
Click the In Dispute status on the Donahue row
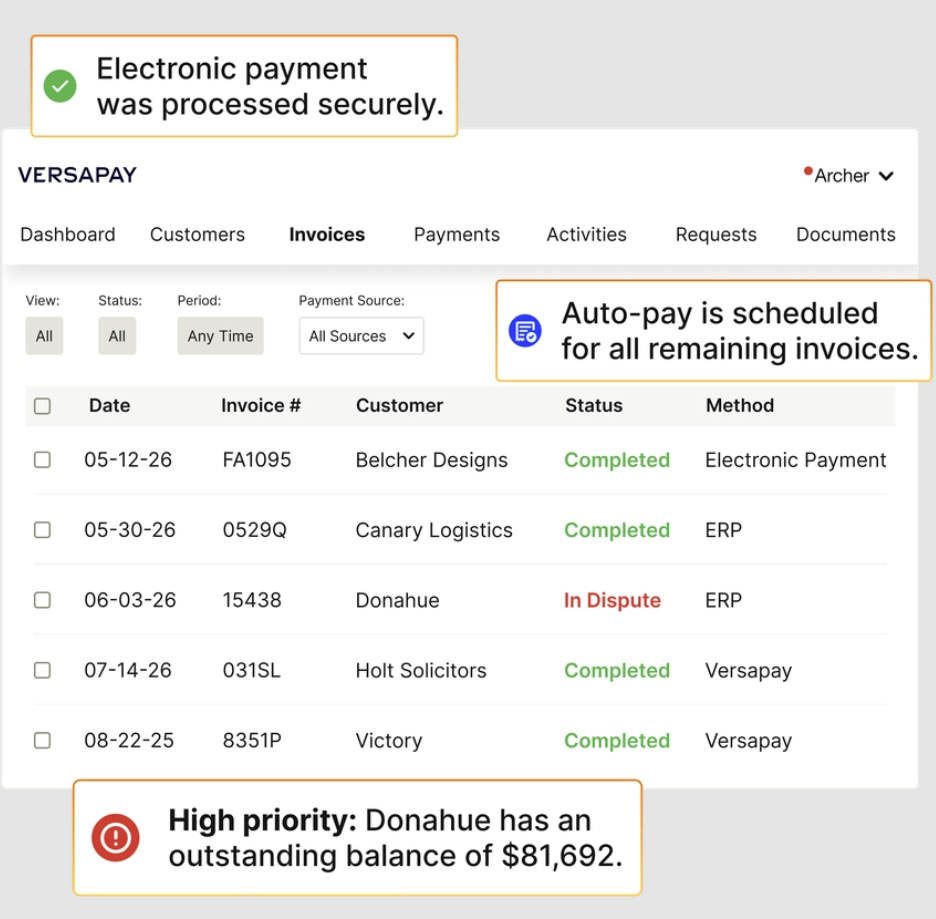point(612,600)
